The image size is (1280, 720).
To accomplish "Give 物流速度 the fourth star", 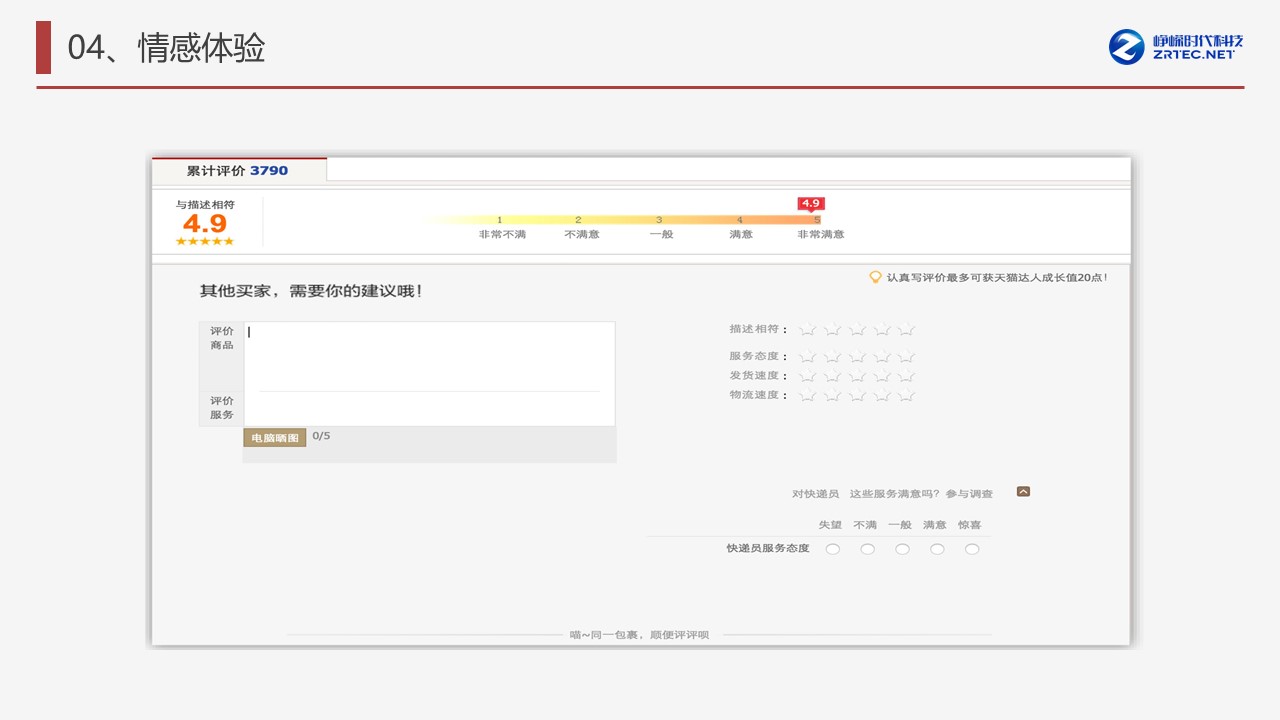I will click(882, 396).
